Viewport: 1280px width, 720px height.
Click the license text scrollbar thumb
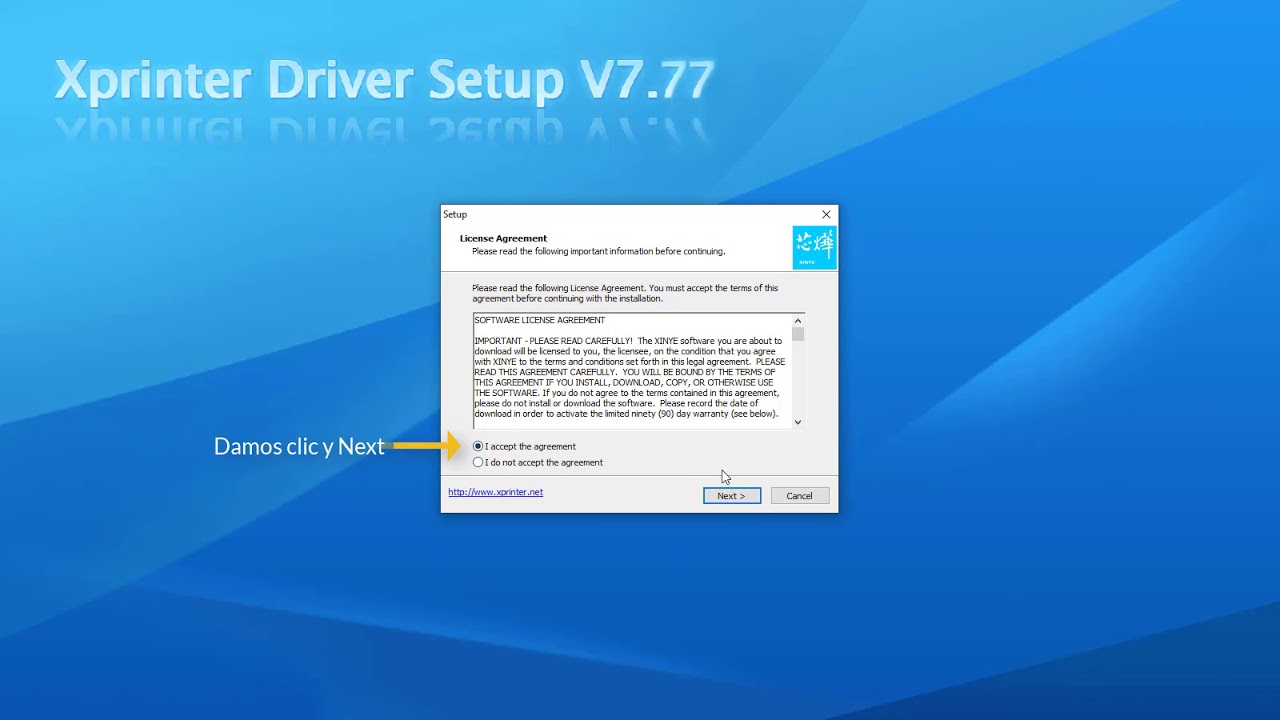pos(798,334)
